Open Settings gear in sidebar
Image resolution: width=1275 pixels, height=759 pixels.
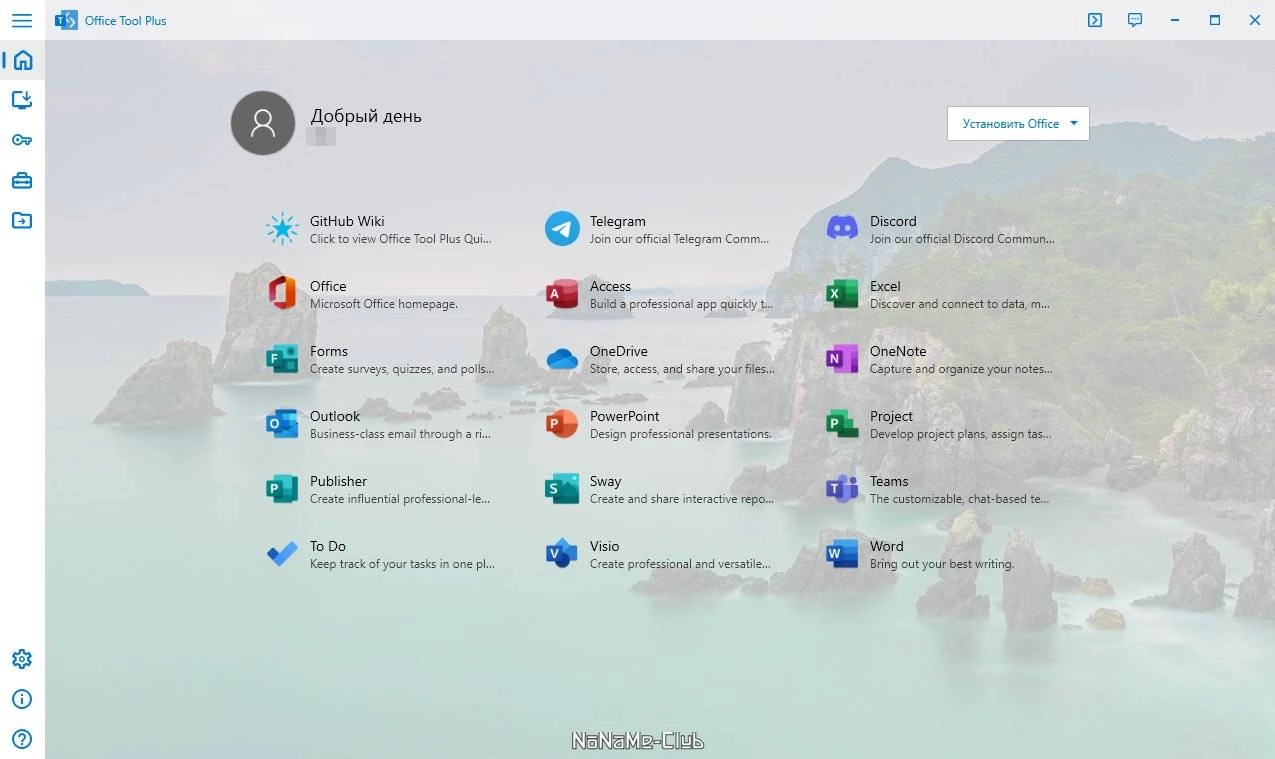pos(22,659)
